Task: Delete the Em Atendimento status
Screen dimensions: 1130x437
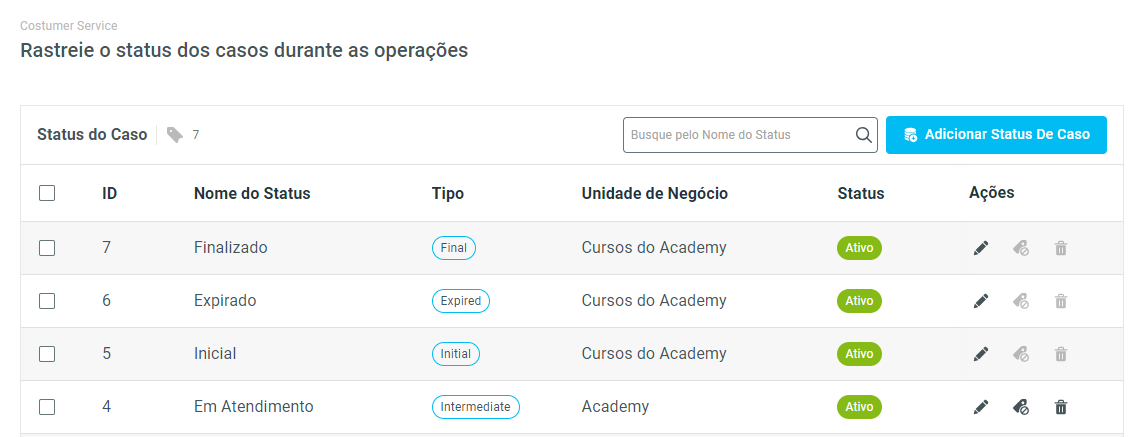Action: (1061, 407)
